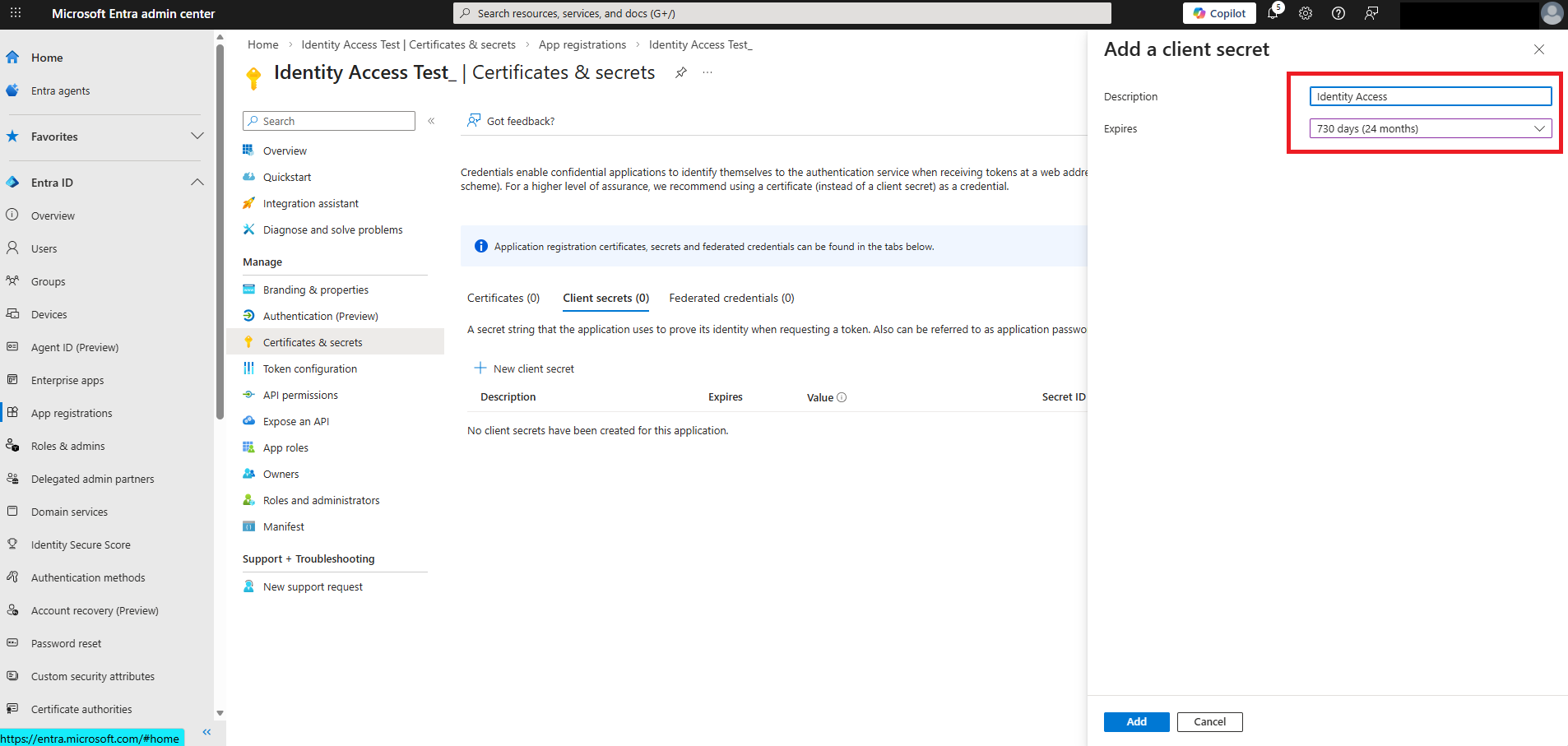Click the Manifest icon
This screenshot has width=1568, height=746.
click(x=248, y=526)
